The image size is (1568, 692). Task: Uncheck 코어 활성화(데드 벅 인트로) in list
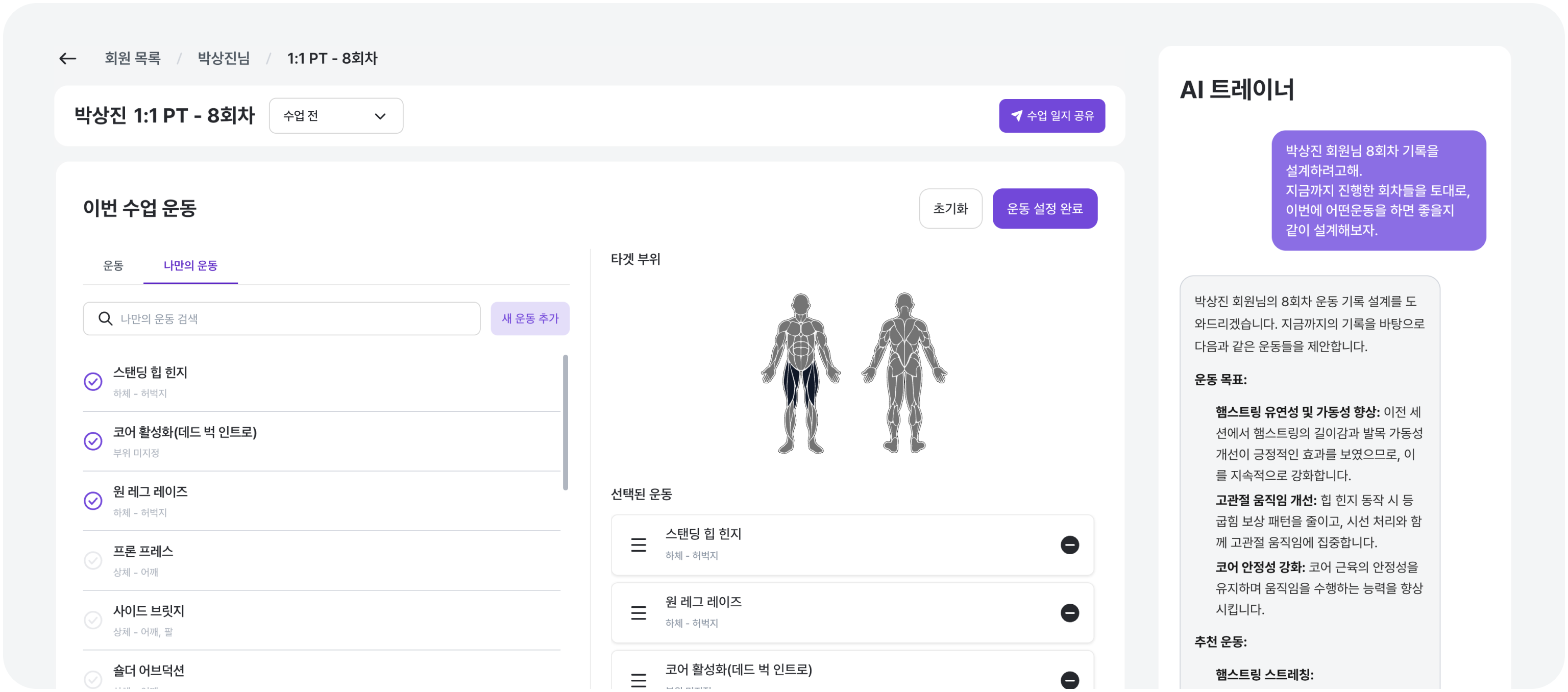[x=92, y=441]
